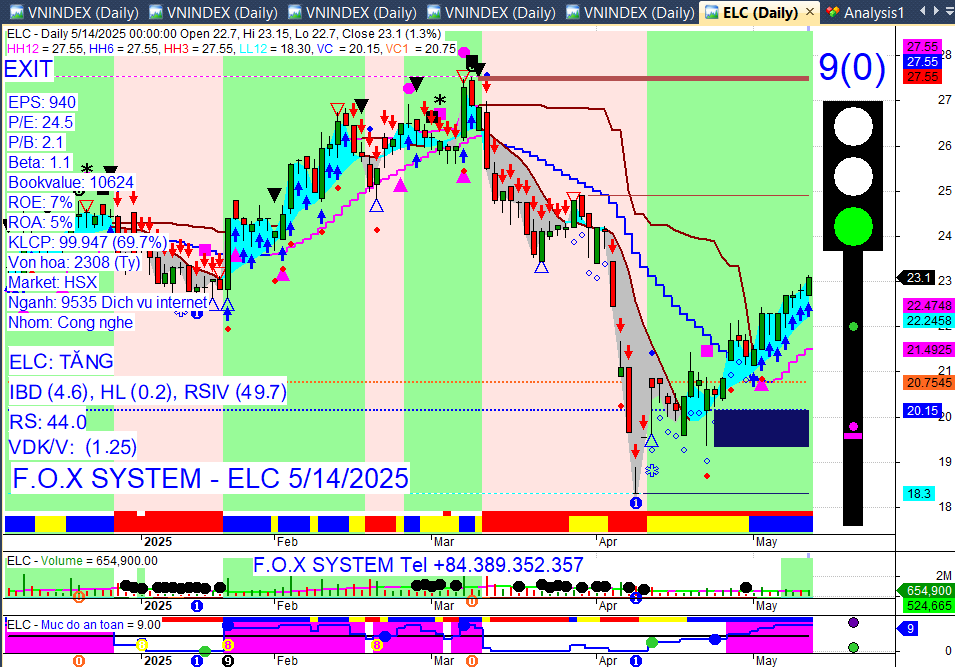Click the cyan 22.2458 axis label
Viewport: 955px width, 667px height.
pyautogui.click(x=928, y=320)
